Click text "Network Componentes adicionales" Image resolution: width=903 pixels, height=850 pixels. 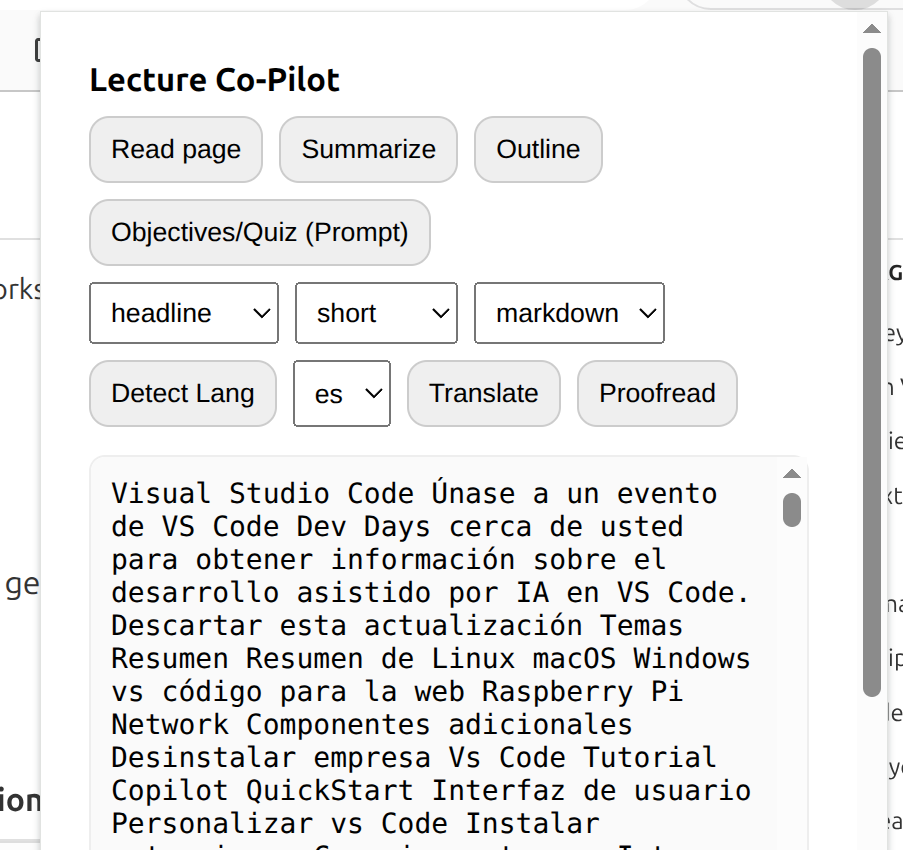click(x=371, y=725)
